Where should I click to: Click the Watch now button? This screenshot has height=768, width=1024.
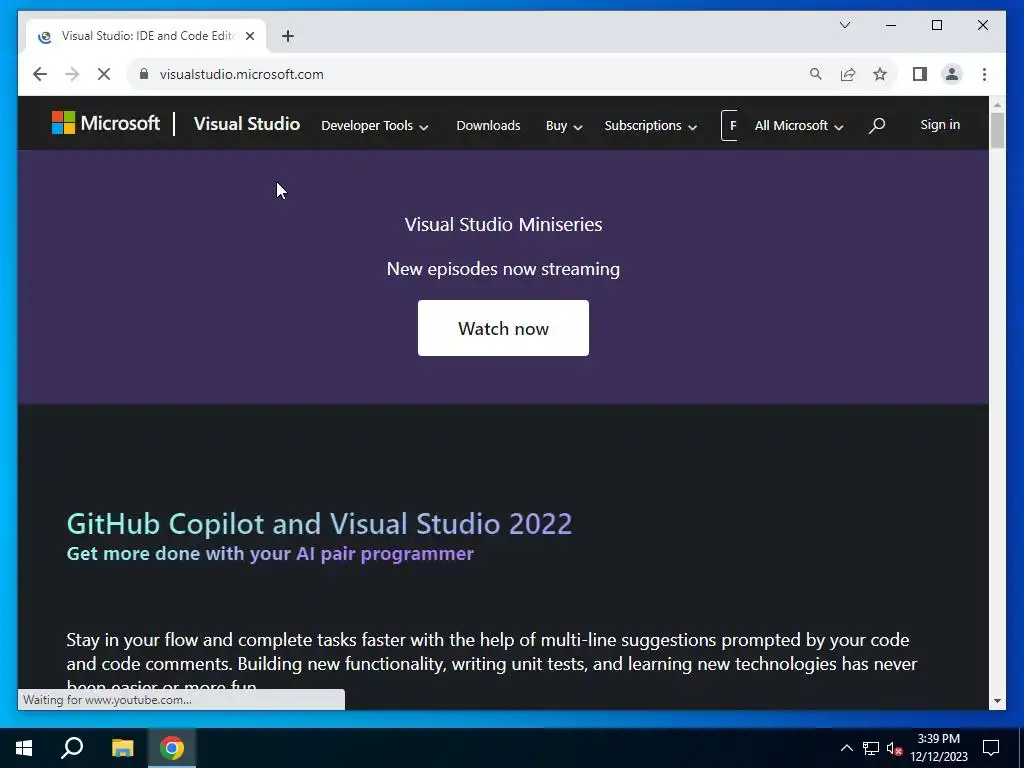click(503, 328)
